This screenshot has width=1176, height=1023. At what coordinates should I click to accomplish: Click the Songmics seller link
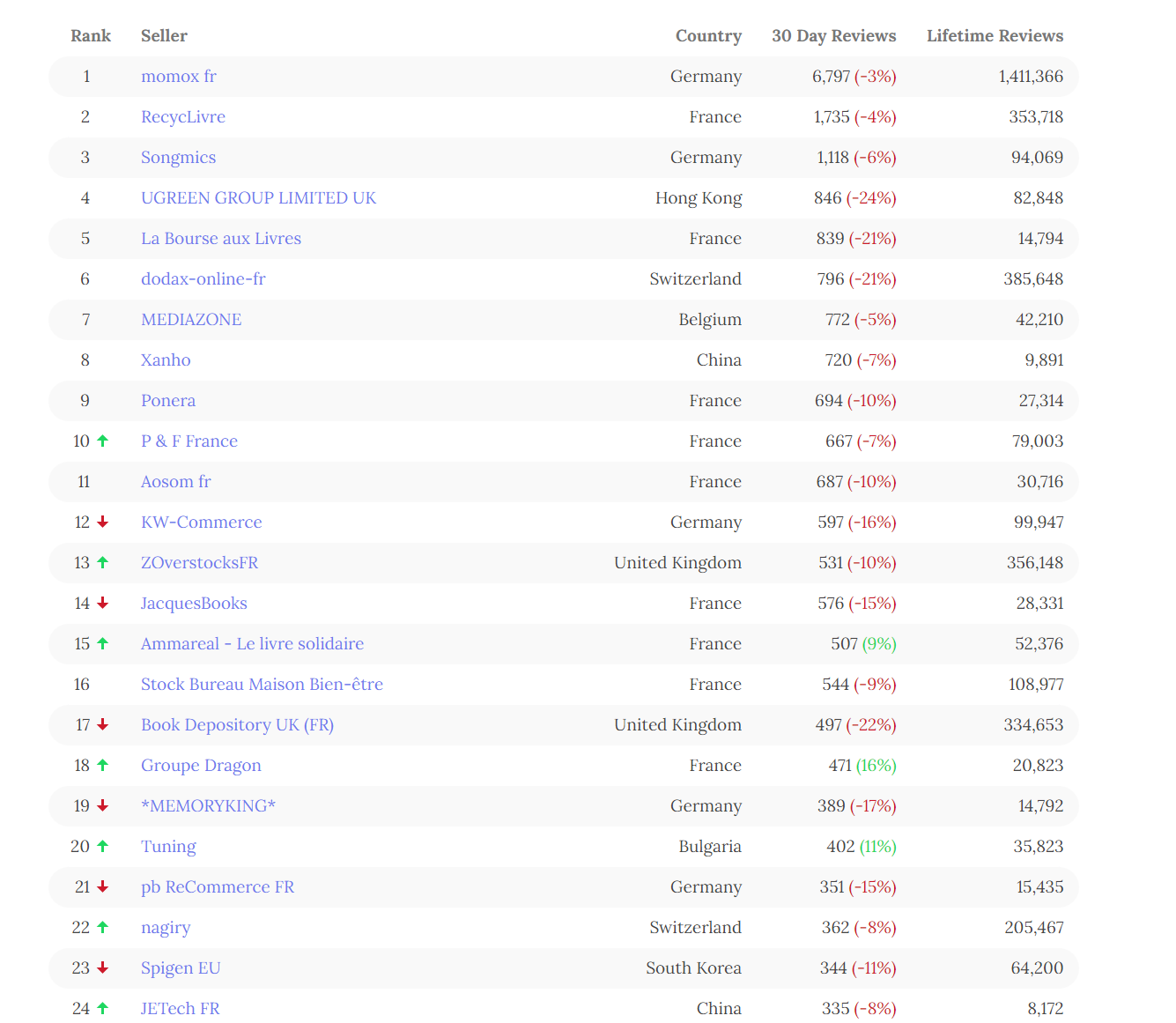click(x=178, y=158)
